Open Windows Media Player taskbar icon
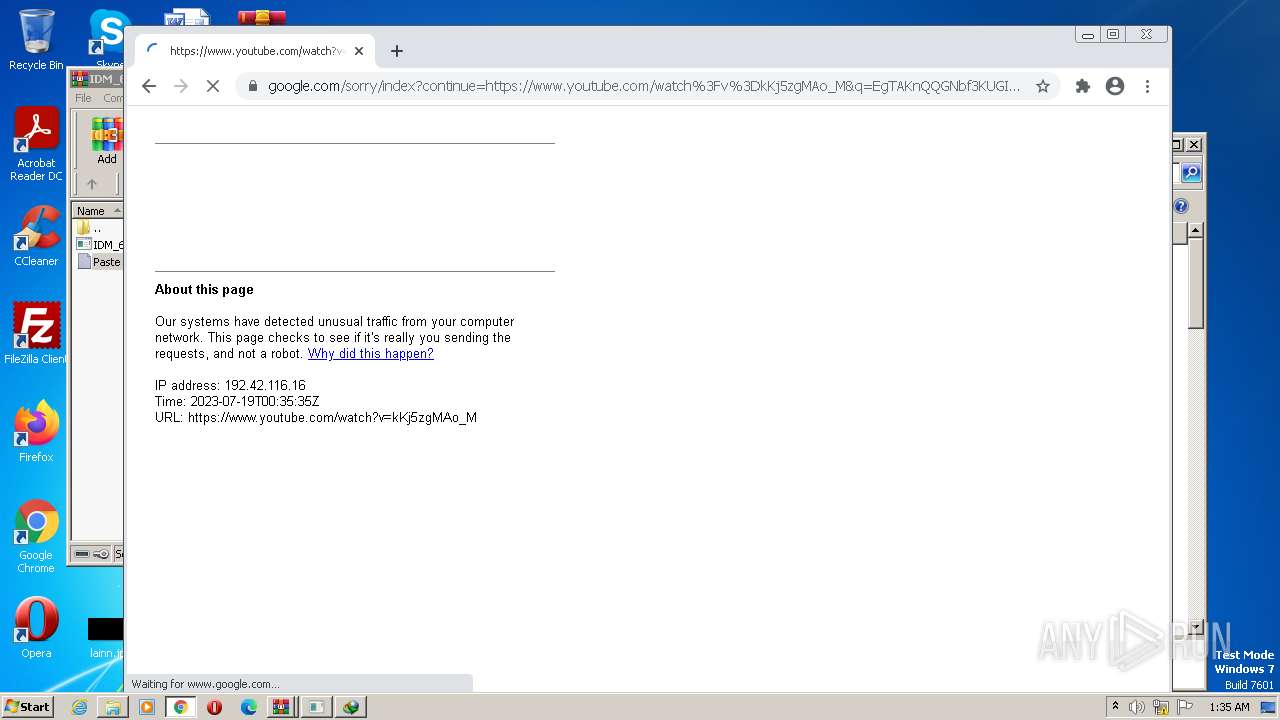1280x720 pixels. (147, 707)
